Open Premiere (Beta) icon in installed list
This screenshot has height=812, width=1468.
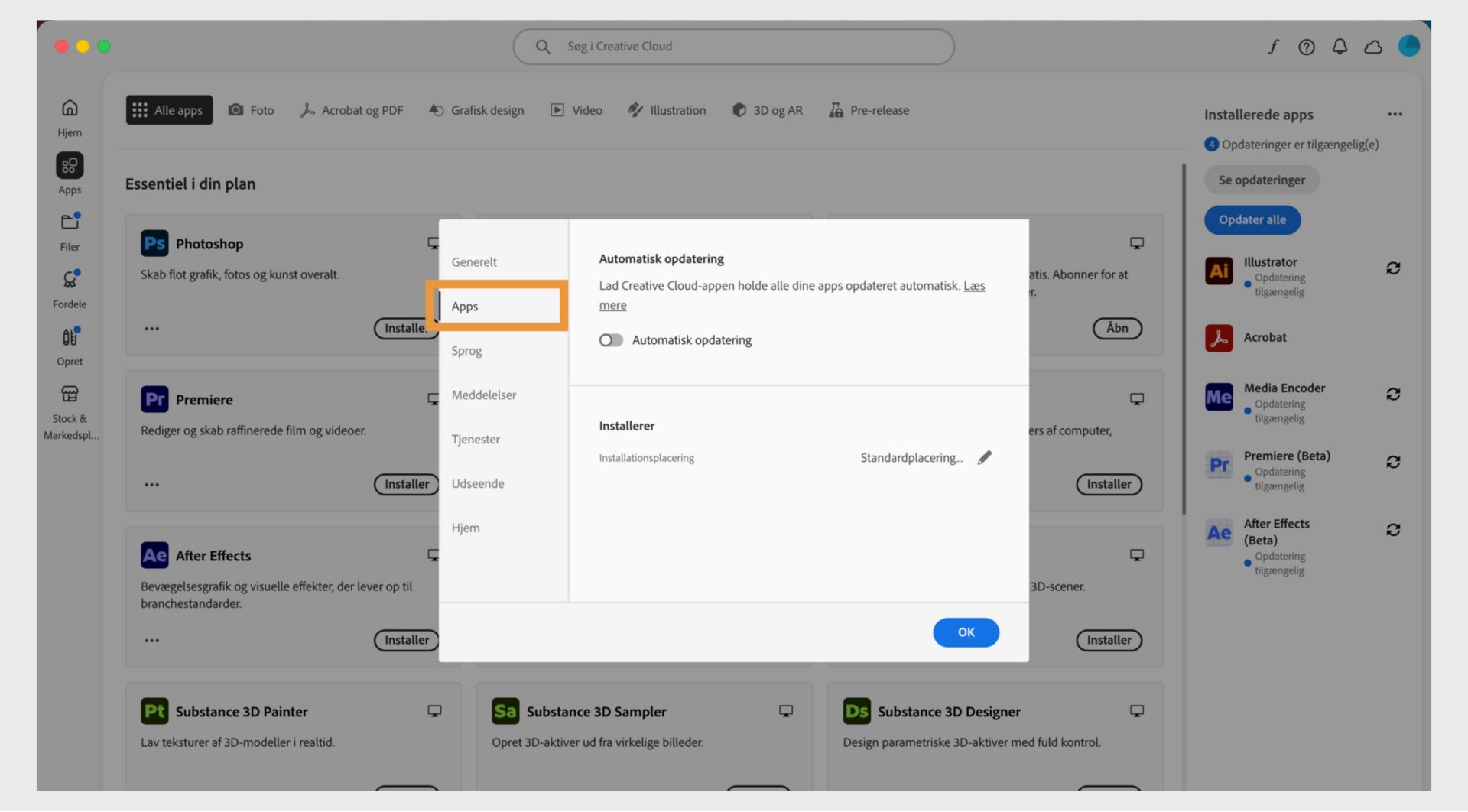point(1219,464)
